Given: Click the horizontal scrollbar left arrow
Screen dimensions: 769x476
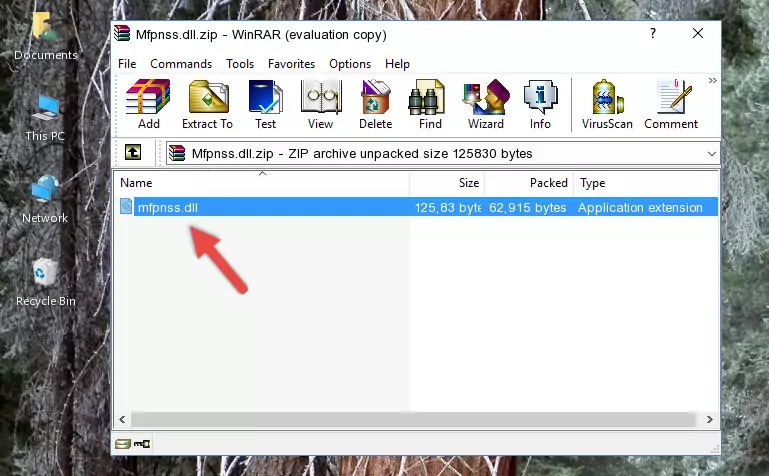Looking at the screenshot, I should tap(123, 420).
